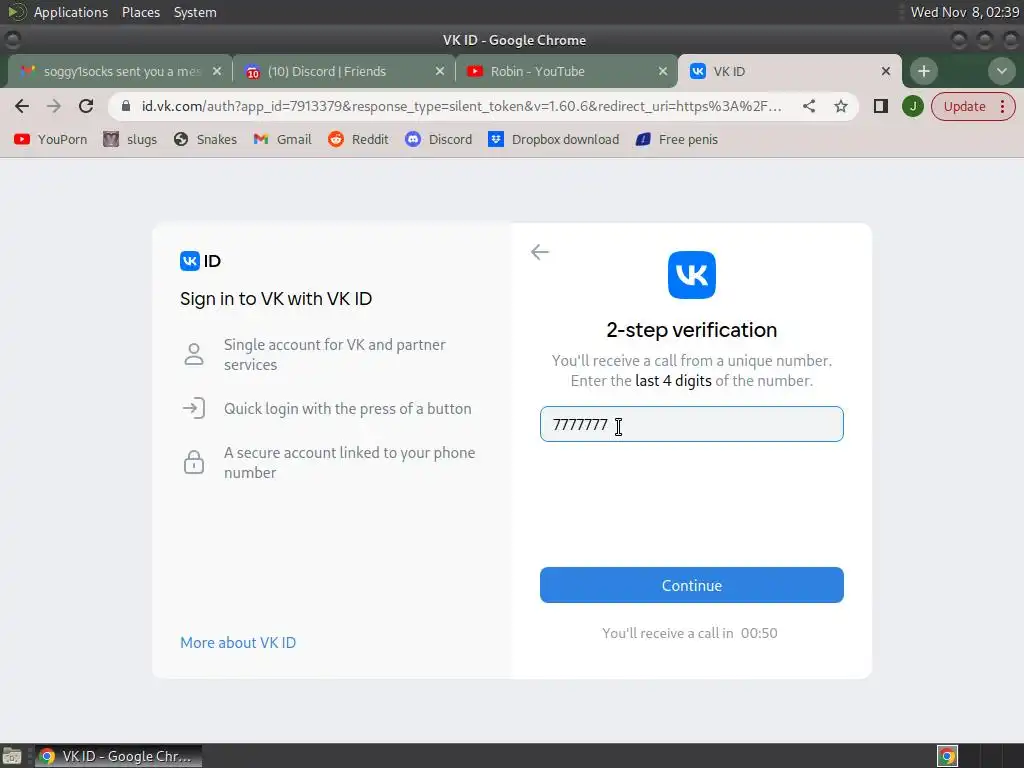Close the VK ID tab
Image resolution: width=1024 pixels, height=768 pixels.
[x=886, y=71]
